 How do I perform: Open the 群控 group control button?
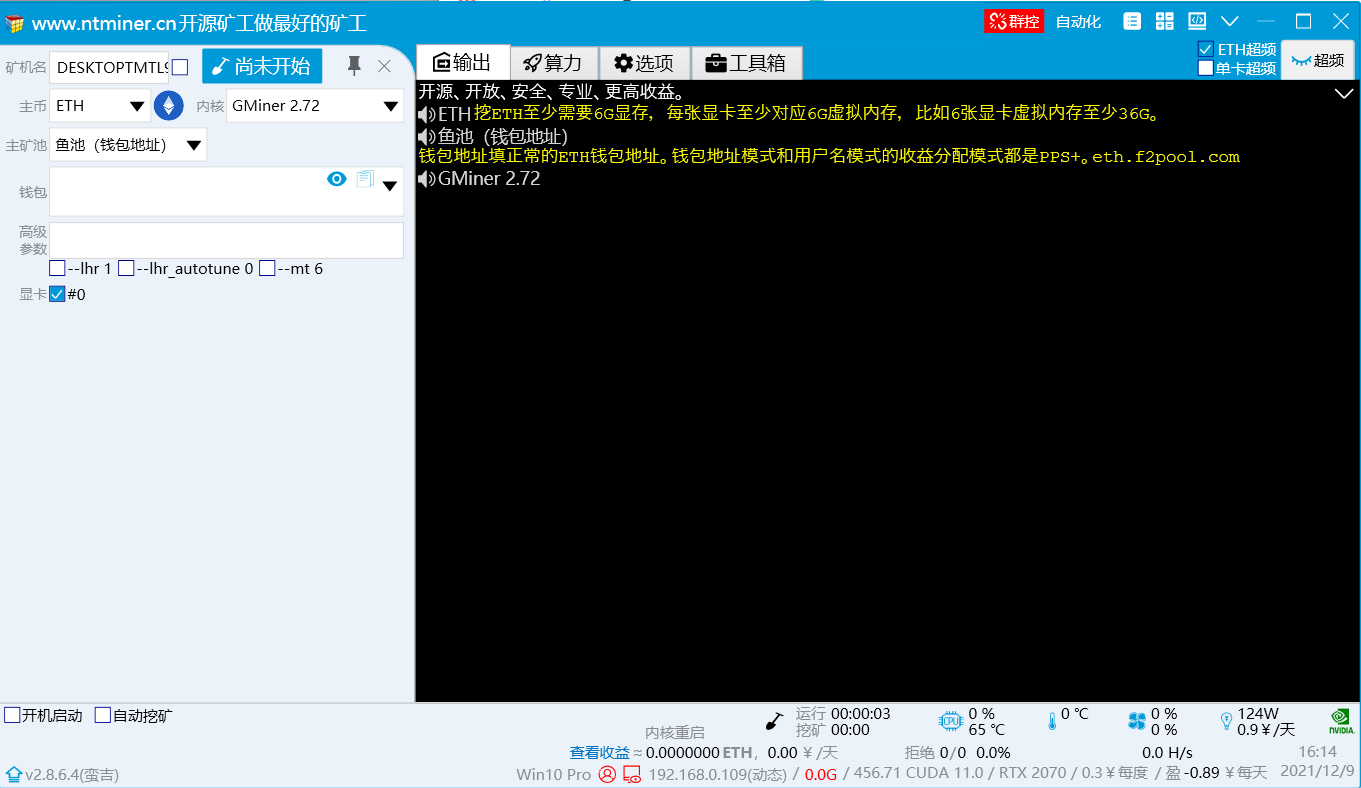click(x=1013, y=21)
